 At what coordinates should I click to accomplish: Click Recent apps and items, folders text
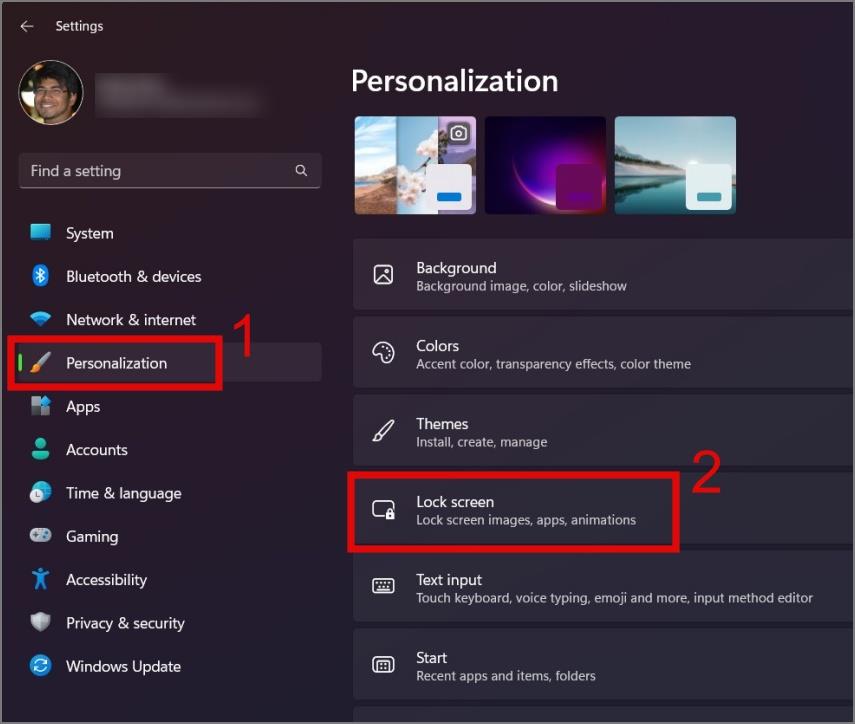pos(506,676)
